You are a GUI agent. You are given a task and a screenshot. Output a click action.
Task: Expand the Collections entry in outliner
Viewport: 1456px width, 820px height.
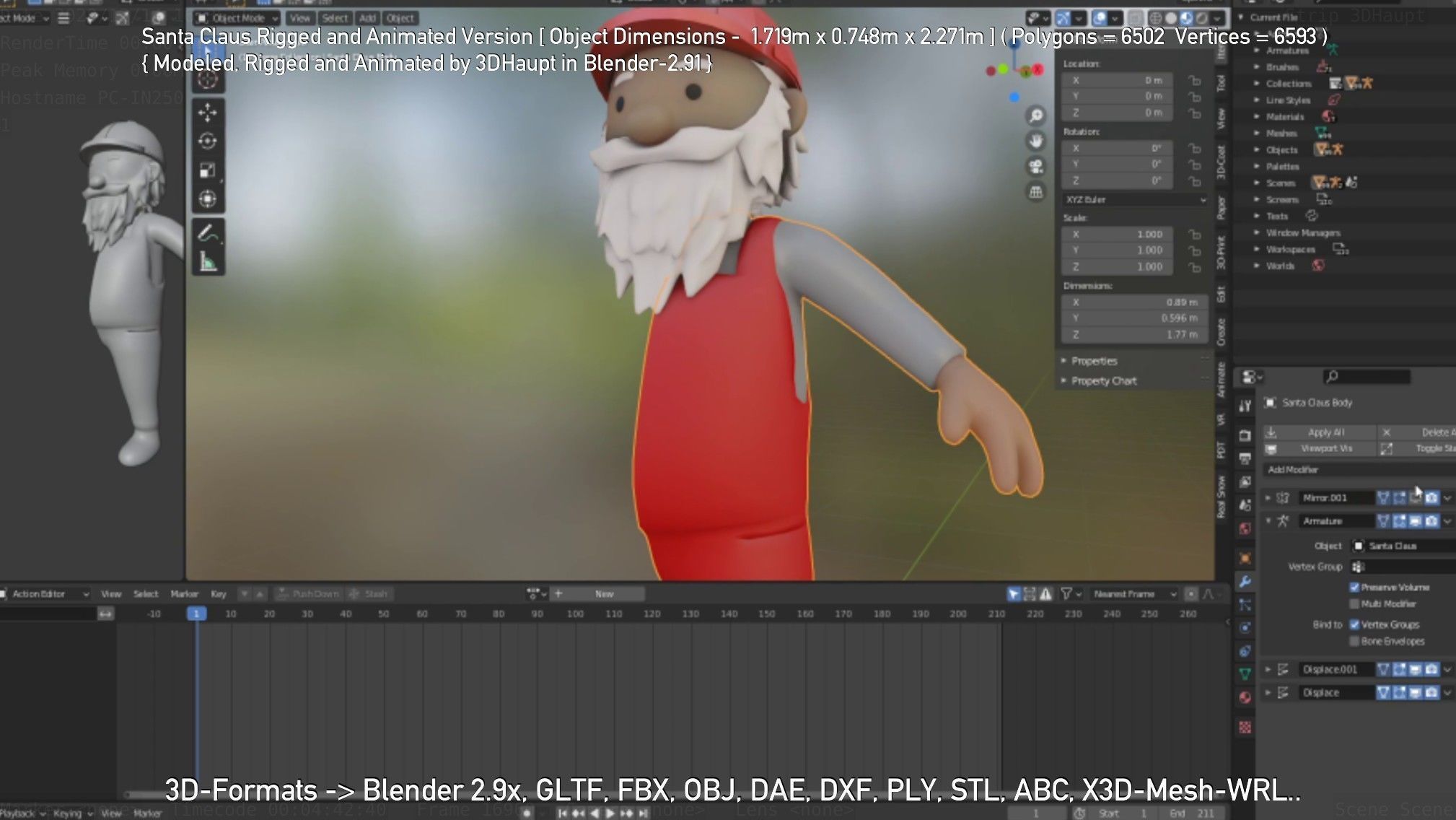click(x=1256, y=83)
